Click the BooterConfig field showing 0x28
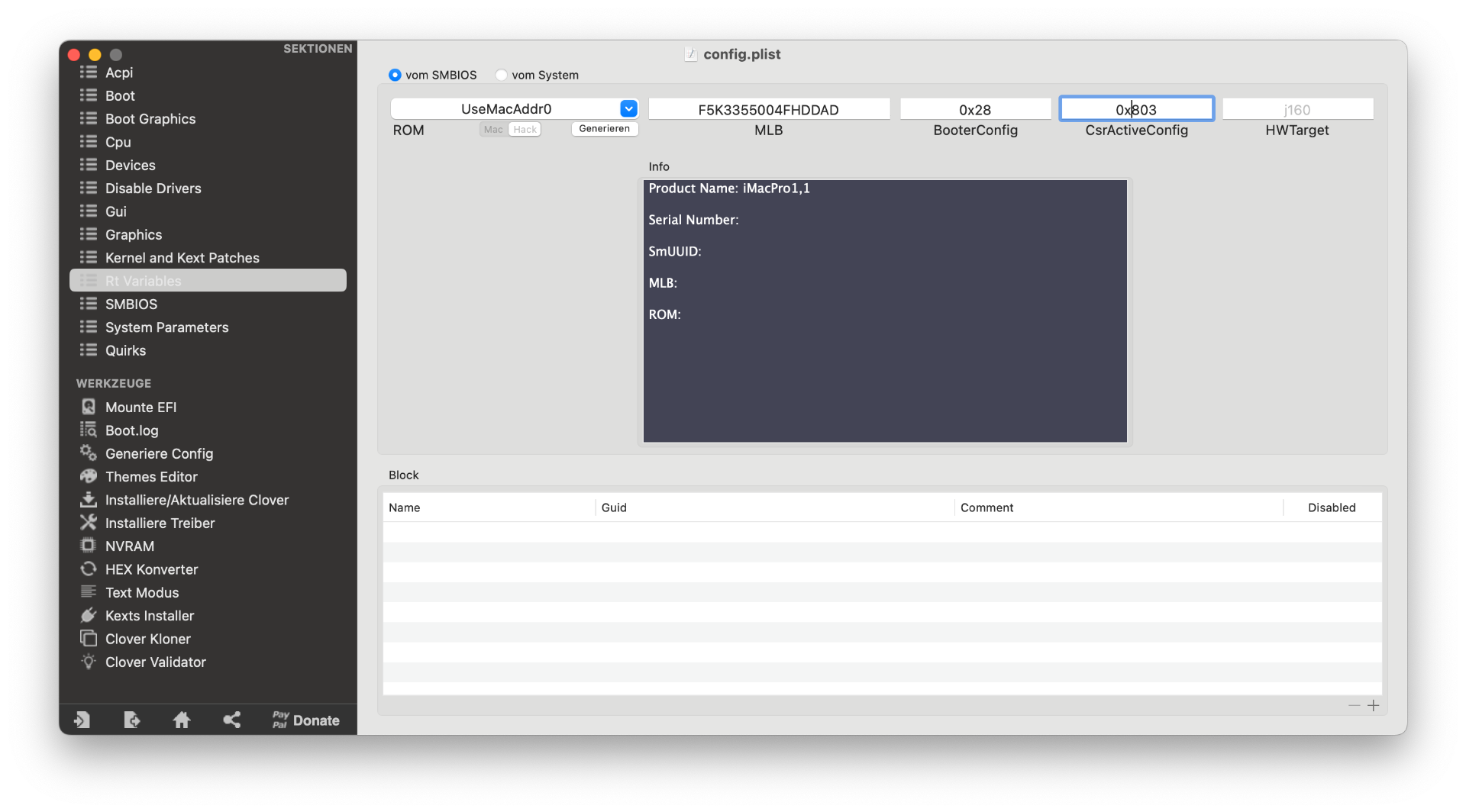Screen dimensions: 1466x812 [x=975, y=109]
